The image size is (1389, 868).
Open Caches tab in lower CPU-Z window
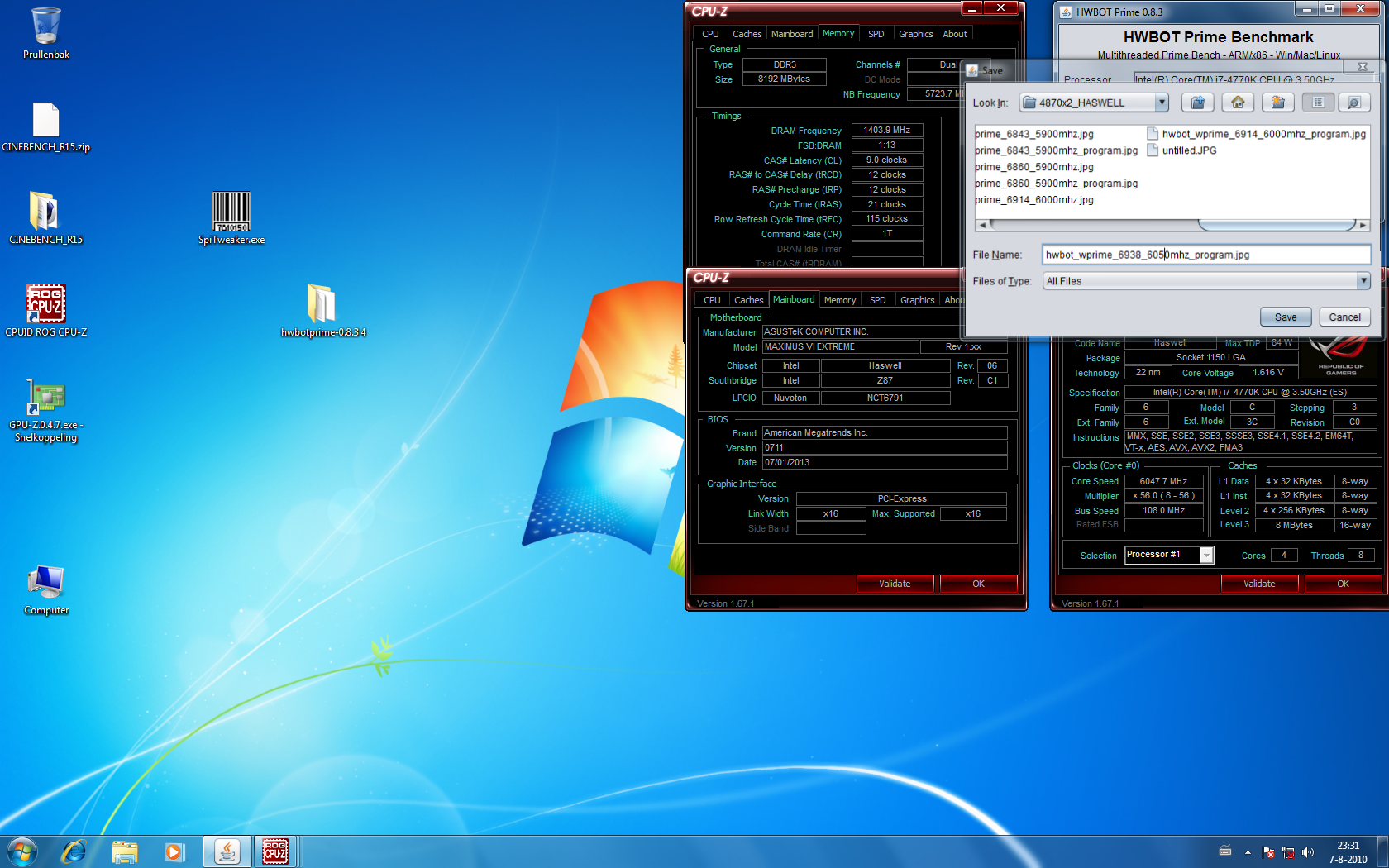[749, 300]
